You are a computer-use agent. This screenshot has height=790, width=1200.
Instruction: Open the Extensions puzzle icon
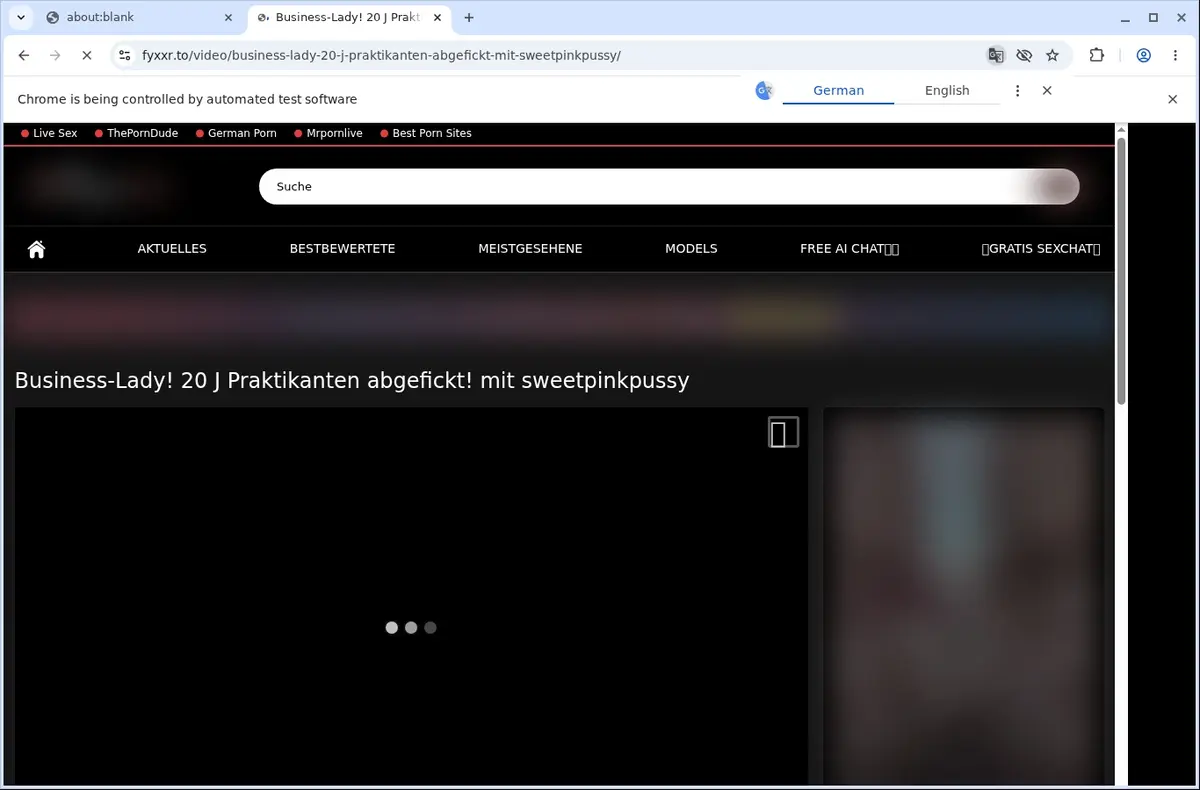click(x=1096, y=55)
